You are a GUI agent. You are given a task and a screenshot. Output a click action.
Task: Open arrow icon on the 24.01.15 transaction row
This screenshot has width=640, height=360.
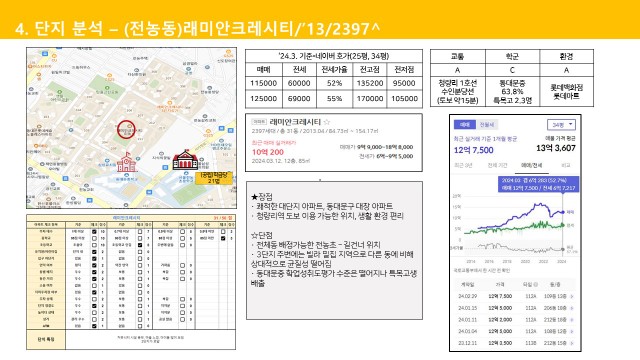572,308
